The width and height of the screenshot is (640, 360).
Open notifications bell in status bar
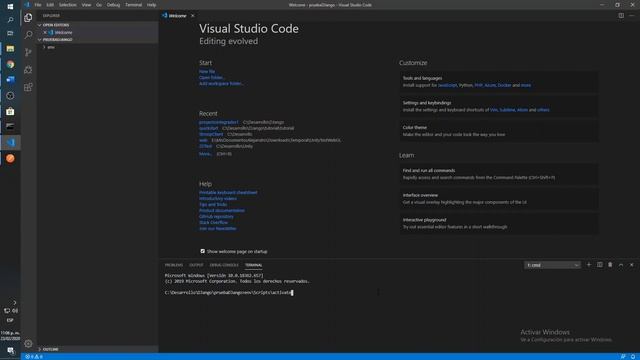point(633,357)
